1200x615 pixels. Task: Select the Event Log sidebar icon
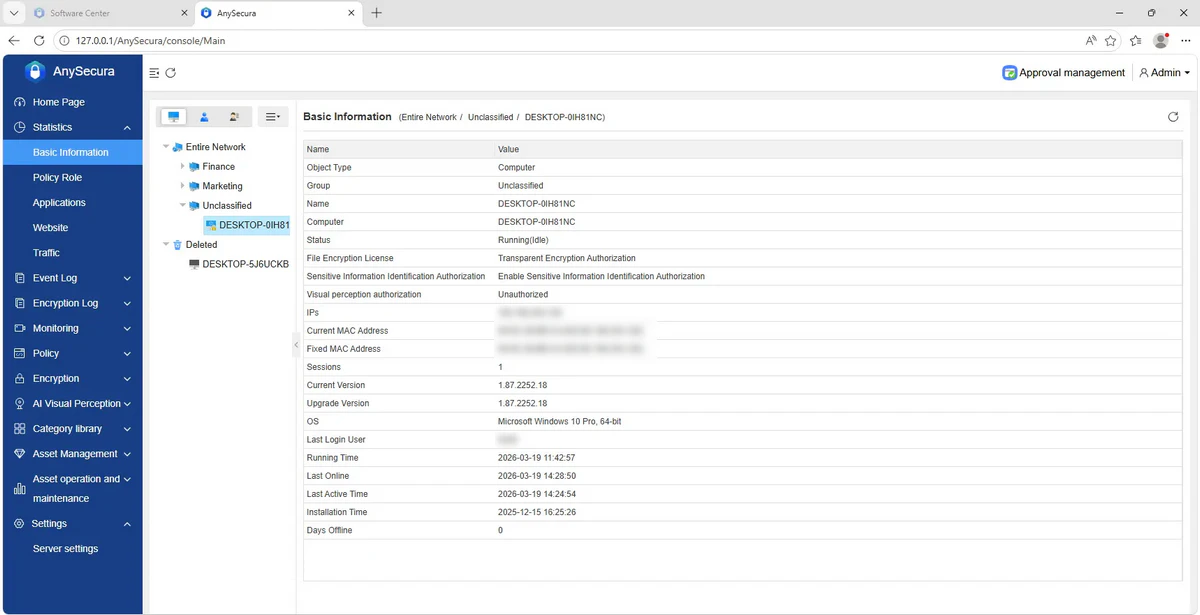tap(20, 277)
